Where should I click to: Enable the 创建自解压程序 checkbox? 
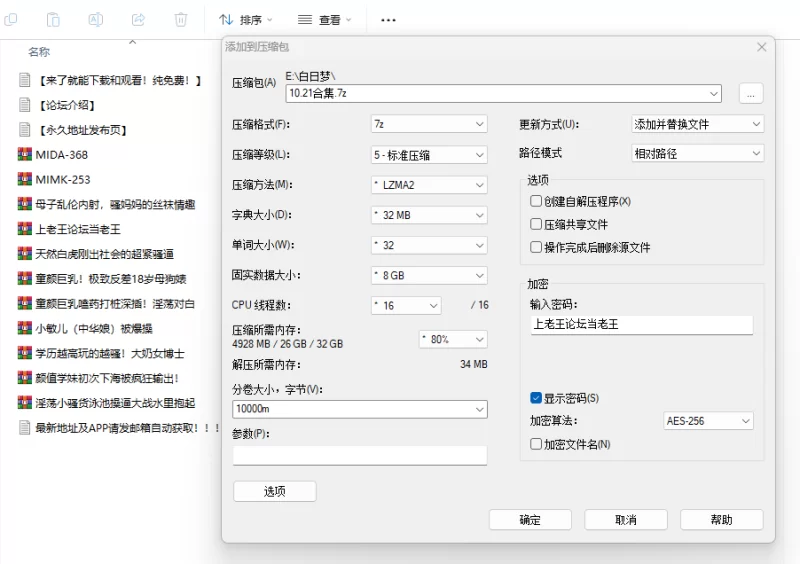click(x=537, y=202)
